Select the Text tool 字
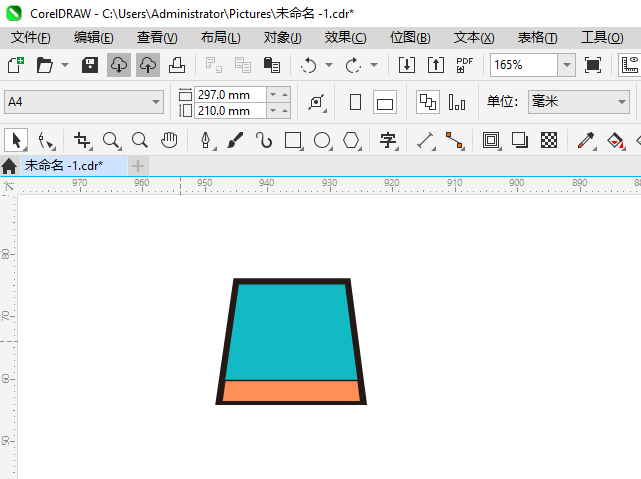 pyautogui.click(x=388, y=141)
